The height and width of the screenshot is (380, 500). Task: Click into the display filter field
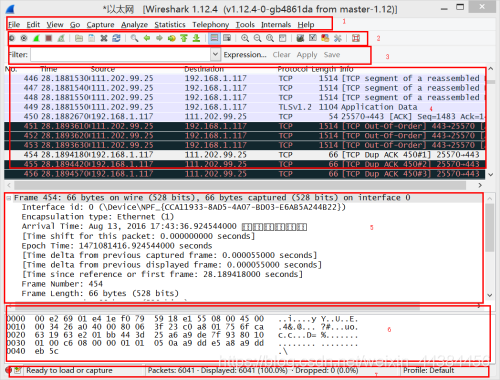[x=121, y=55]
